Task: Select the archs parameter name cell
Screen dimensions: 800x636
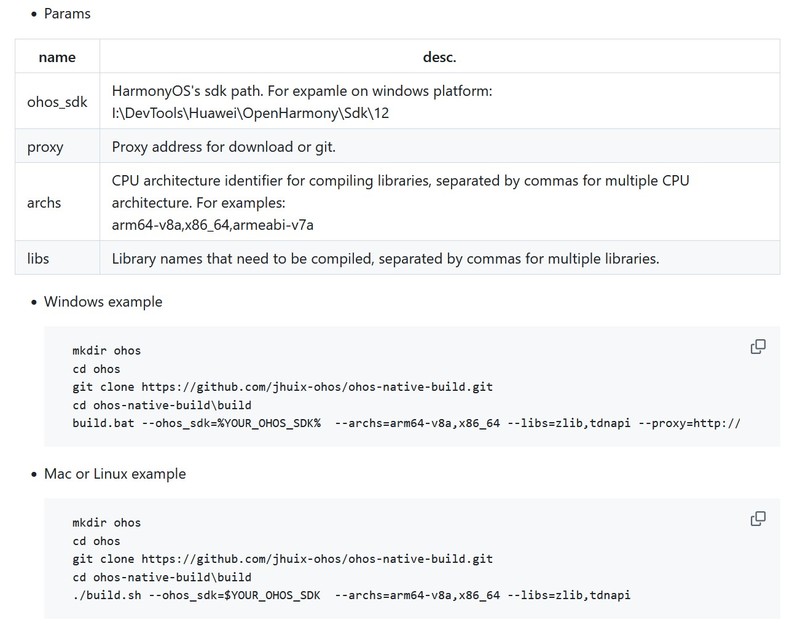Action: click(57, 202)
